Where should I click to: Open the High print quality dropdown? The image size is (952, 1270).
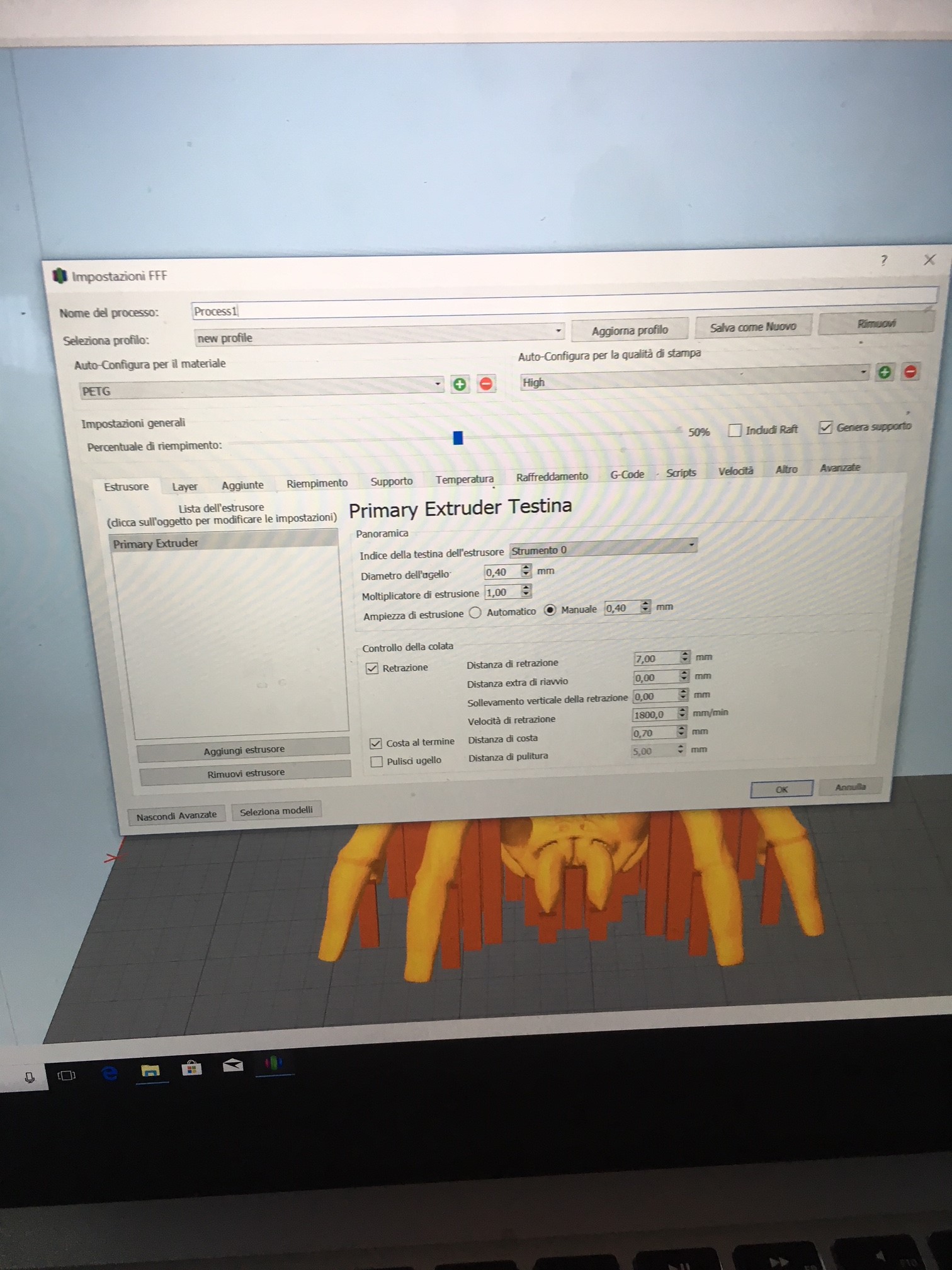[x=695, y=377]
